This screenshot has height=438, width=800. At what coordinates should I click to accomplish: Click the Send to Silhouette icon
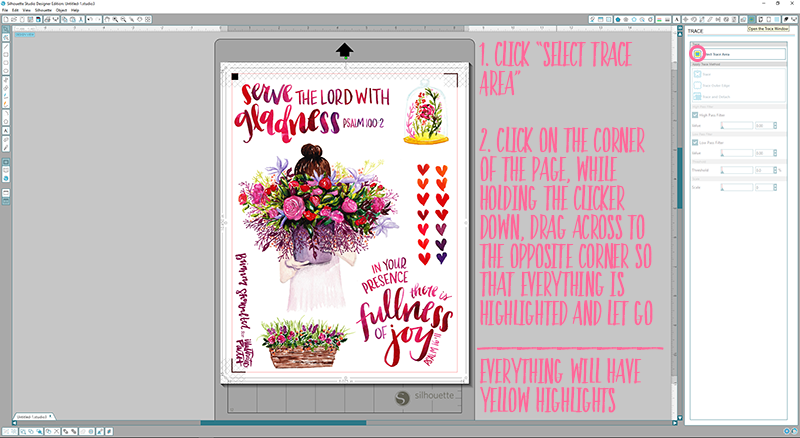coord(793,19)
